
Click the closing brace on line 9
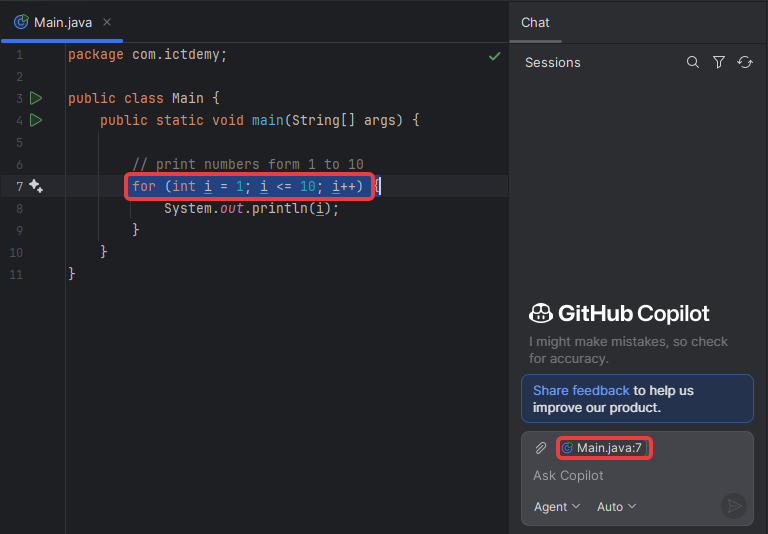point(136,229)
